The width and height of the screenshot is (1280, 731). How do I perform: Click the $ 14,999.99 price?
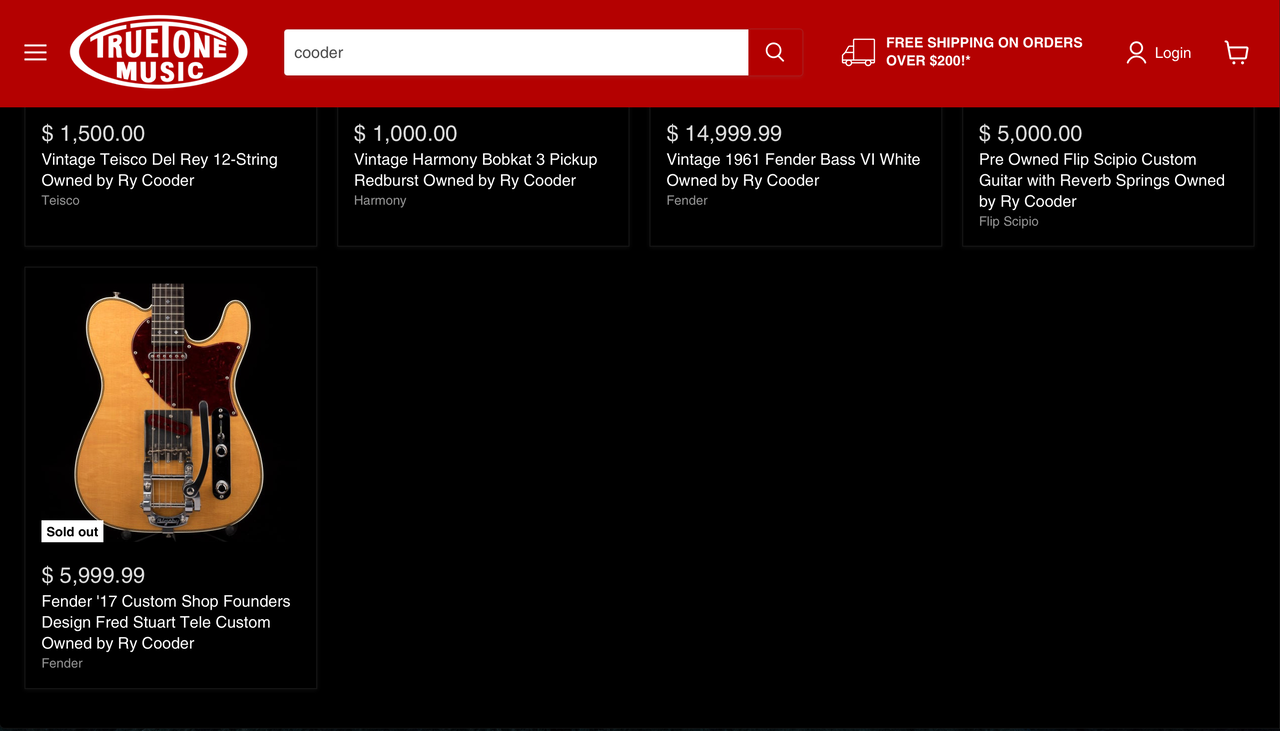coord(724,133)
